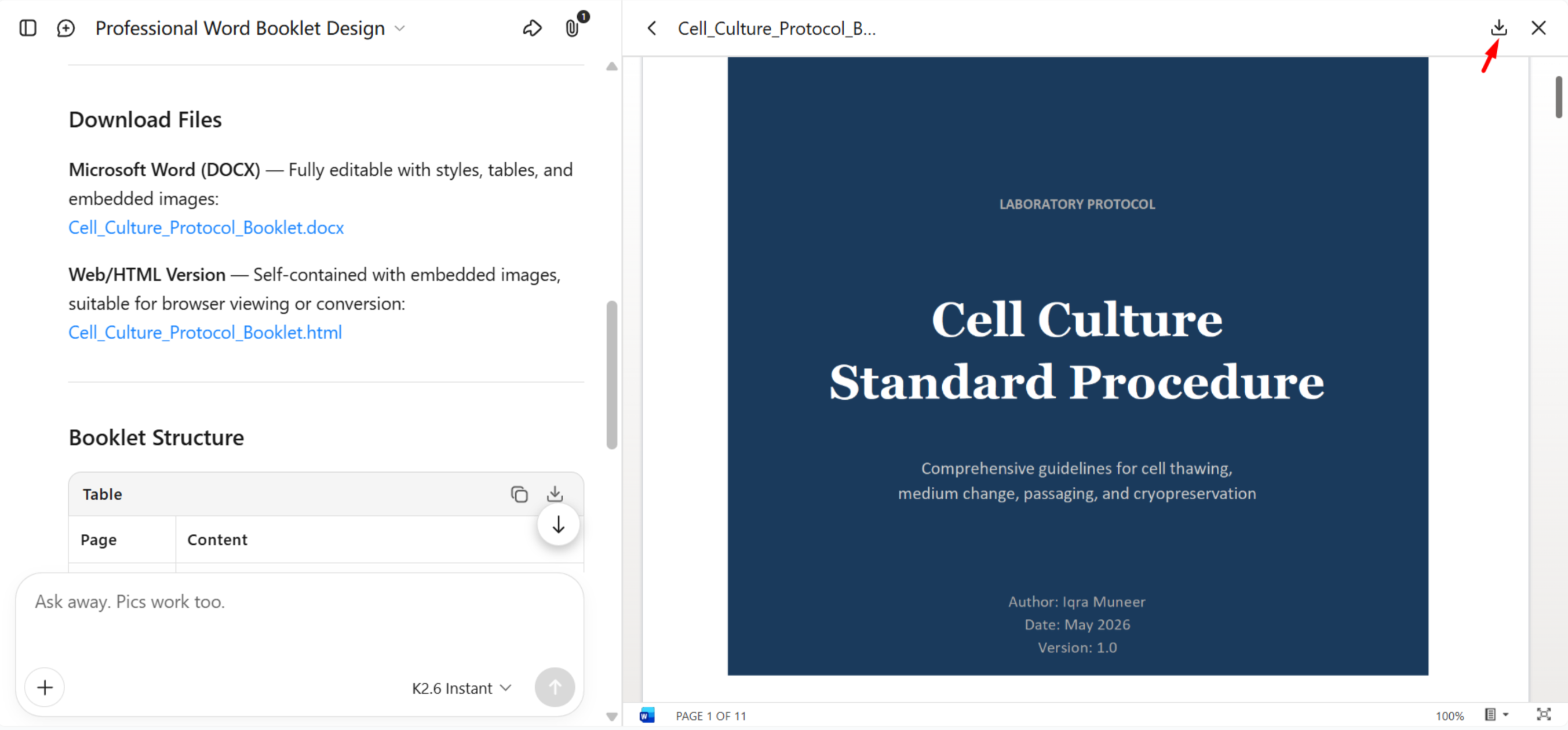Click the 'Version: 1.0' line on the cover

(1077, 647)
